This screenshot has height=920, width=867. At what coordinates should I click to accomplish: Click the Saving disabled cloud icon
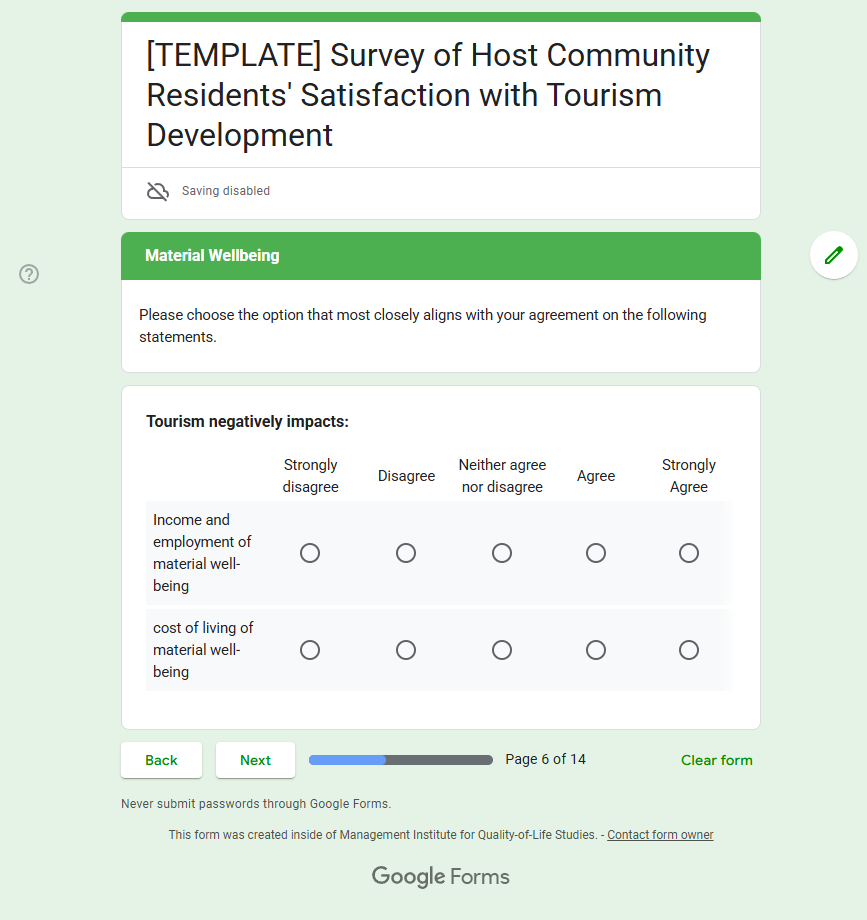pos(158,191)
